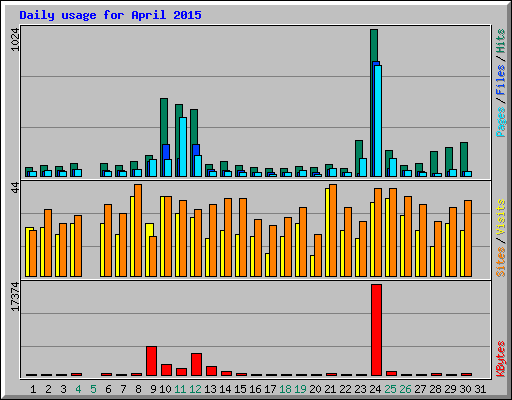The height and width of the screenshot is (400, 512).
Task: Click the cyan Pages bar for day 11
Action: click(183, 147)
